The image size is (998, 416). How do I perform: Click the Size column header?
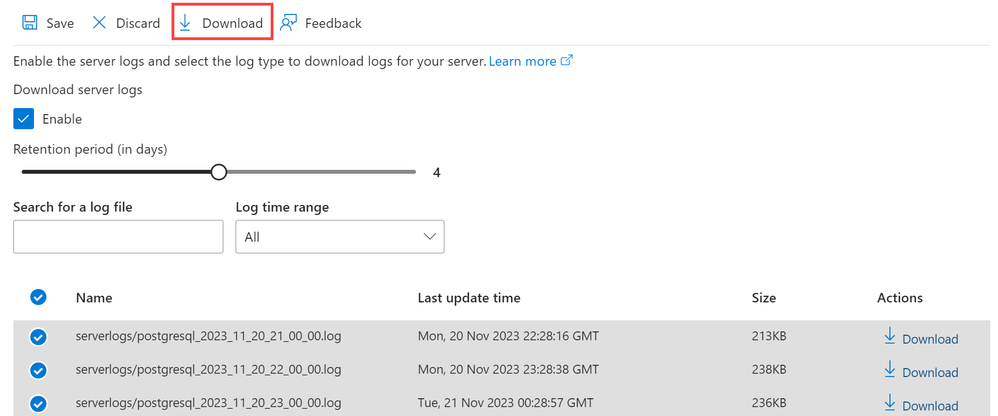point(763,297)
